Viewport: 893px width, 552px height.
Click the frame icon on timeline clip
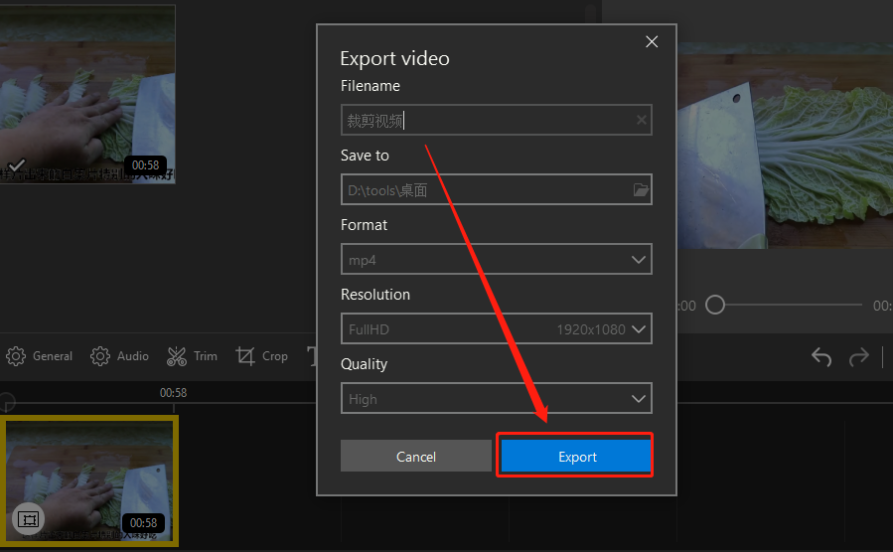(x=29, y=518)
